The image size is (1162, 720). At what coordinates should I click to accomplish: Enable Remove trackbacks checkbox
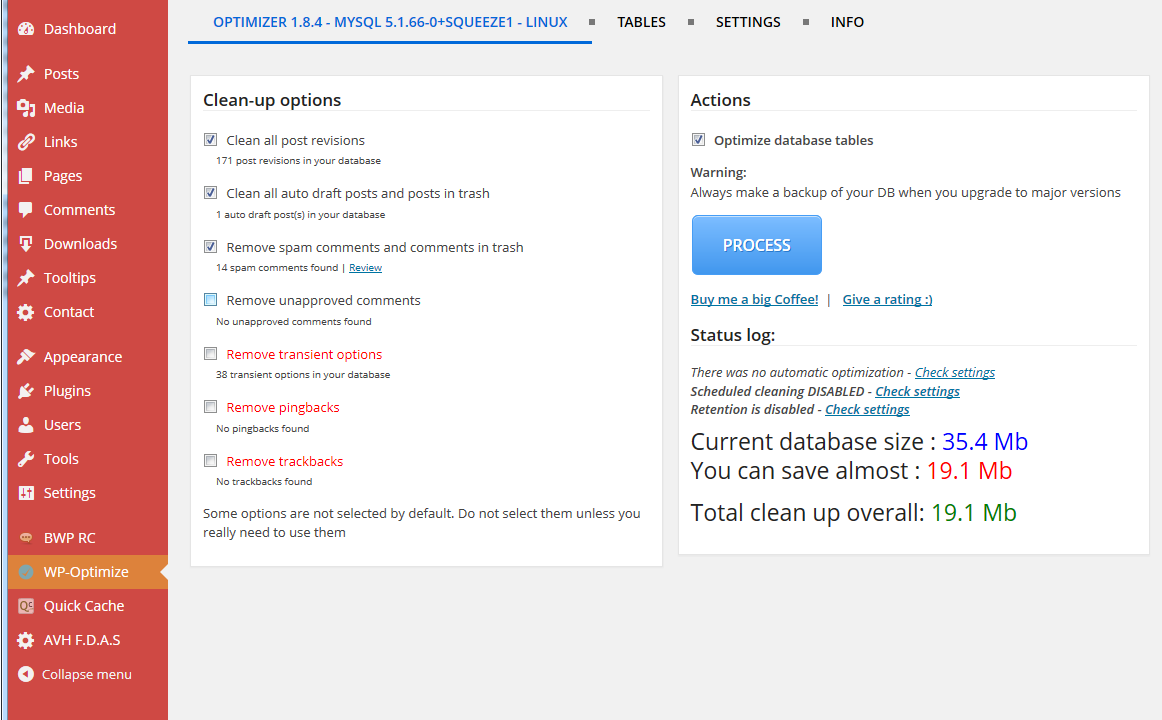[210, 461]
